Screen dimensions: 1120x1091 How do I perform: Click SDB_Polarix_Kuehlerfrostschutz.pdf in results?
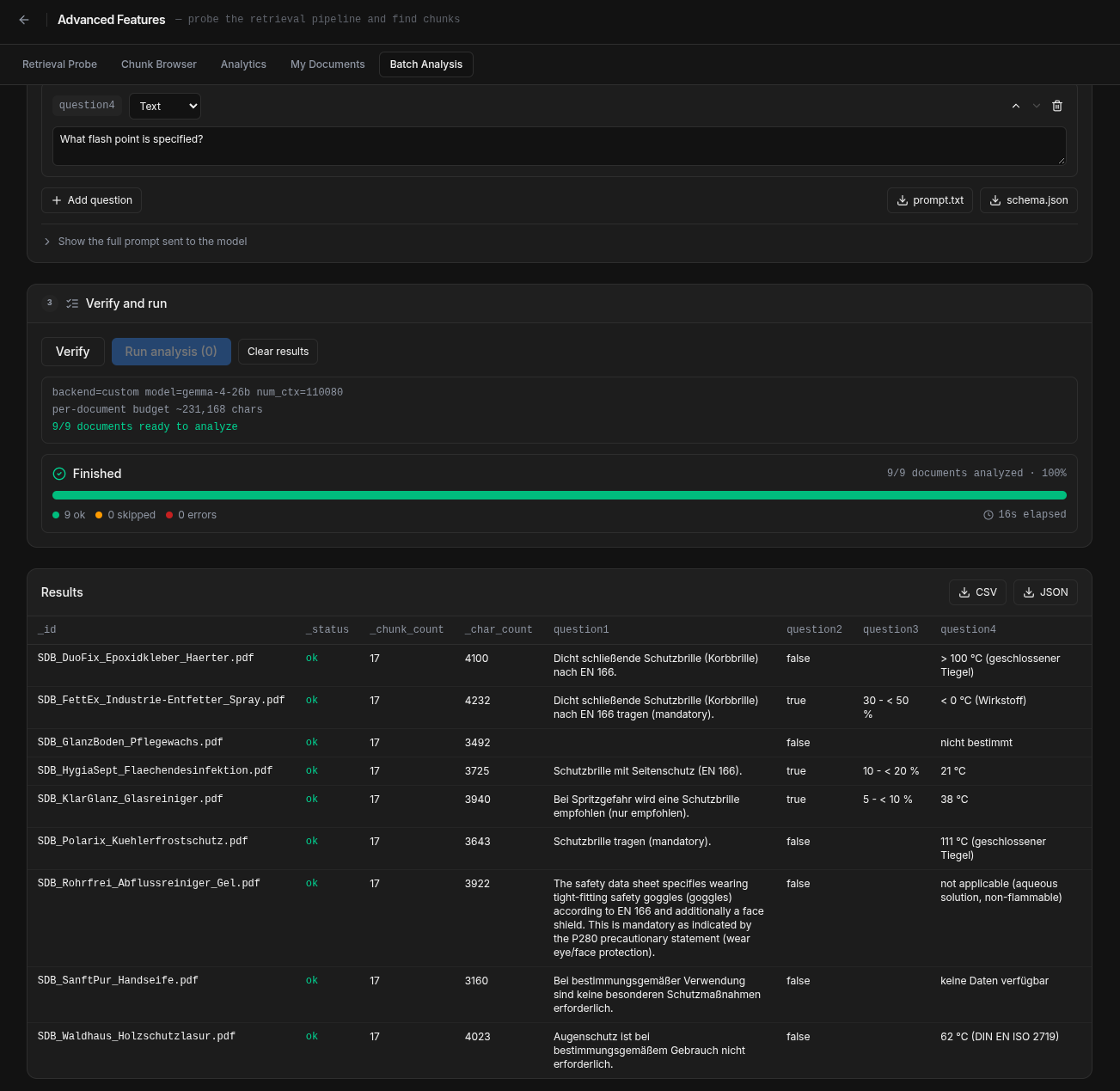(x=143, y=842)
